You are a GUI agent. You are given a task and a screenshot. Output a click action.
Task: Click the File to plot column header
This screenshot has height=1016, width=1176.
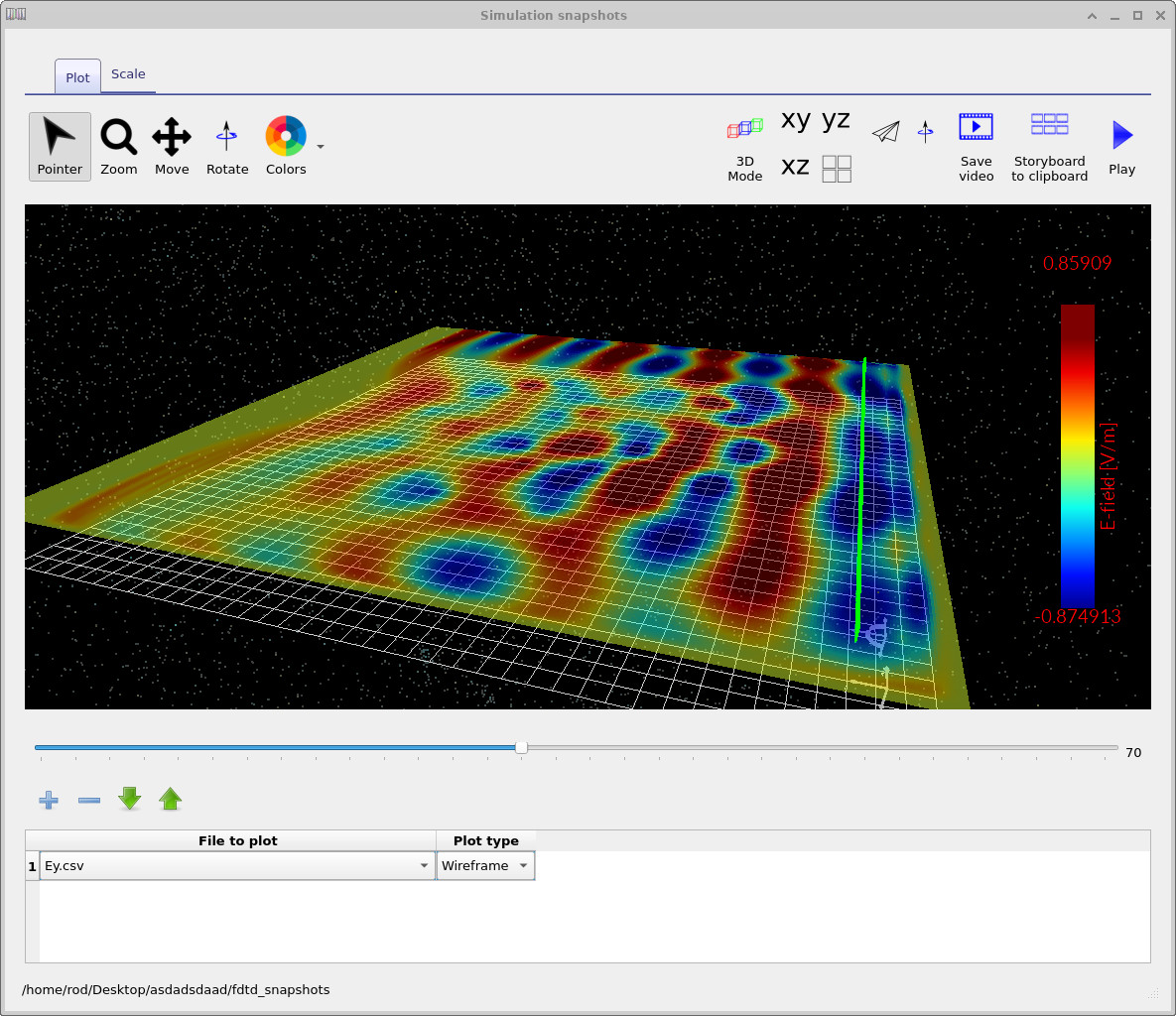[x=238, y=840]
